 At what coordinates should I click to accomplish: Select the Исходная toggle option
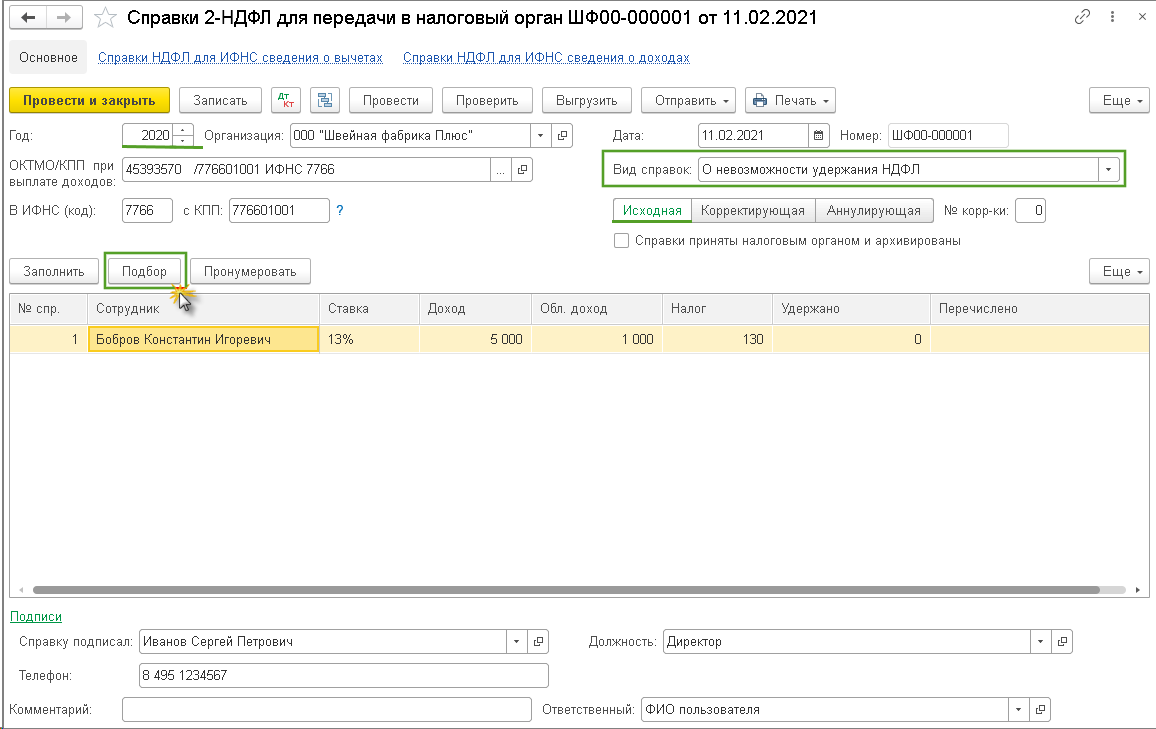652,211
